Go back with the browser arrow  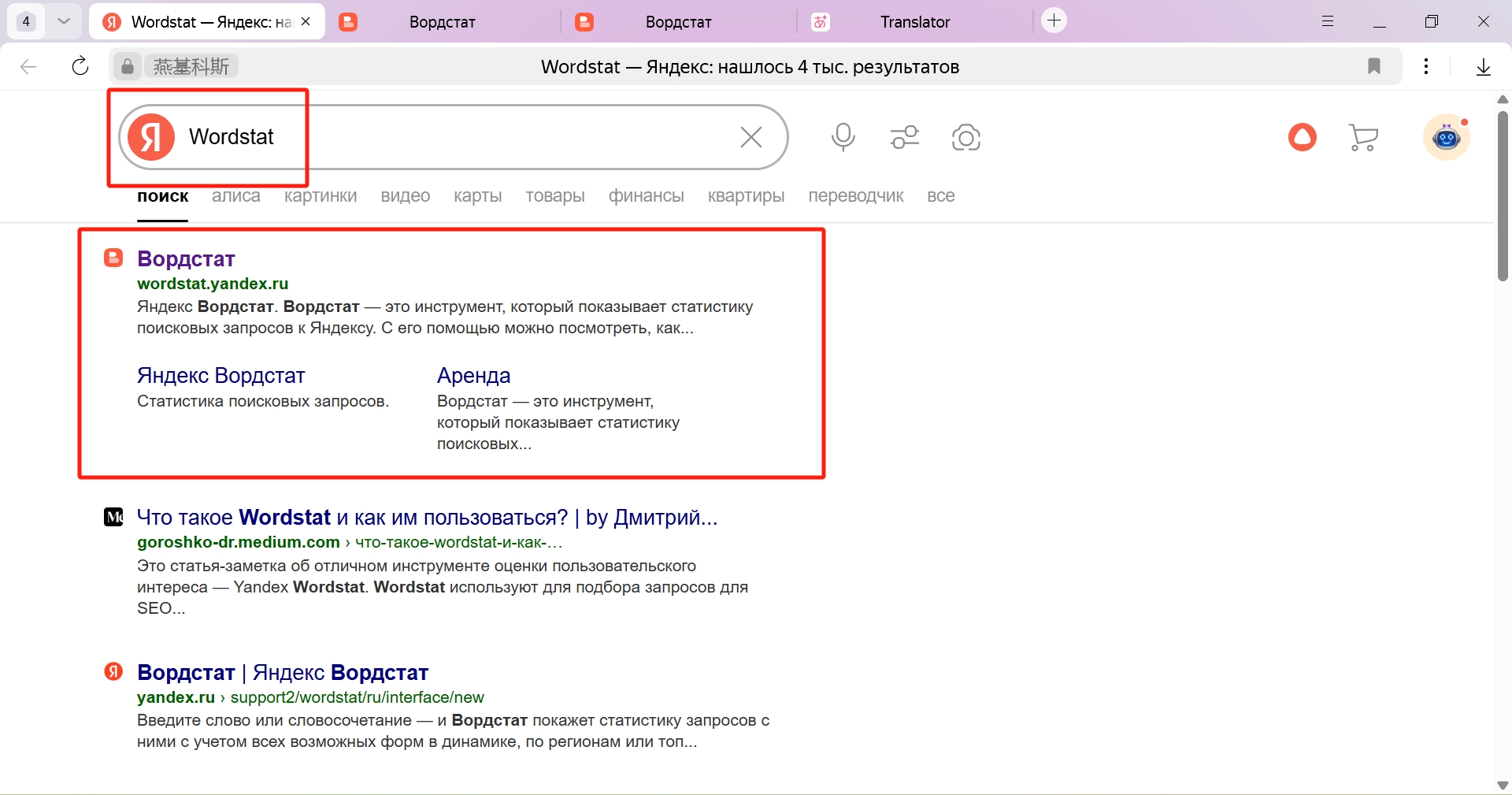[28, 67]
